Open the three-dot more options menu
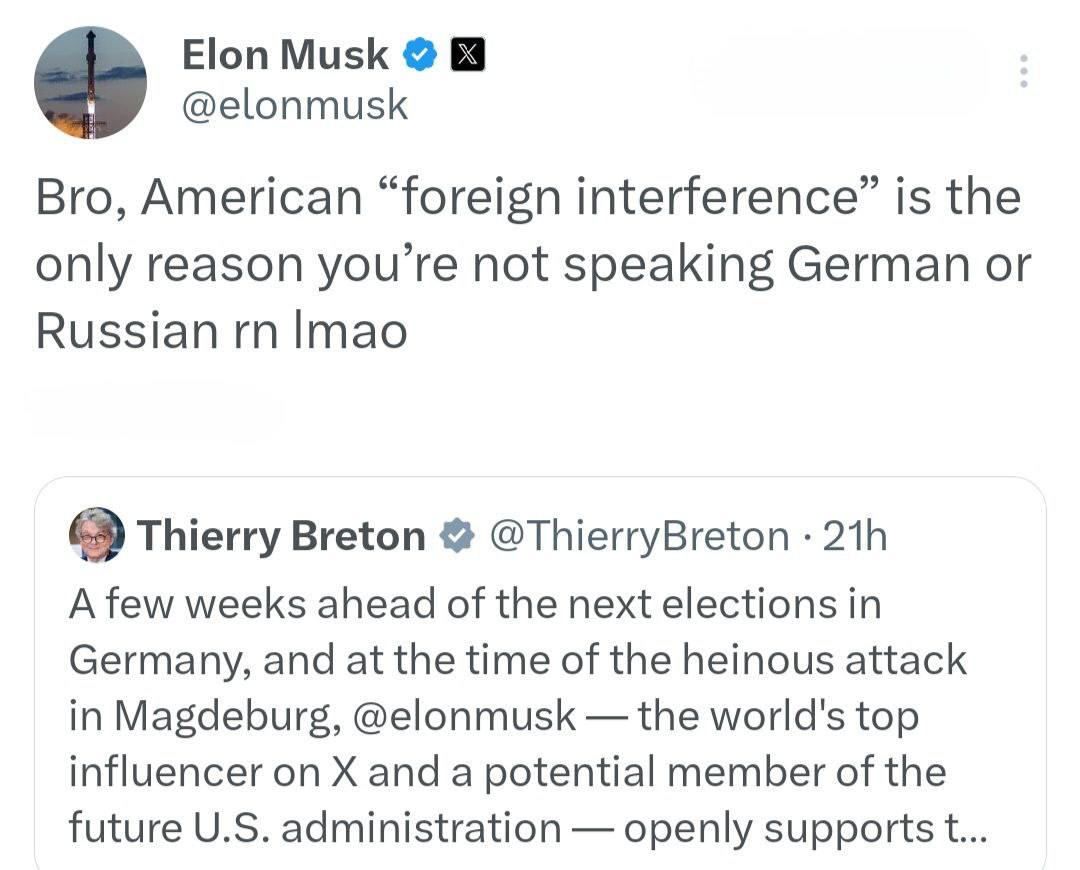This screenshot has height=870, width=1080. tap(1023, 72)
